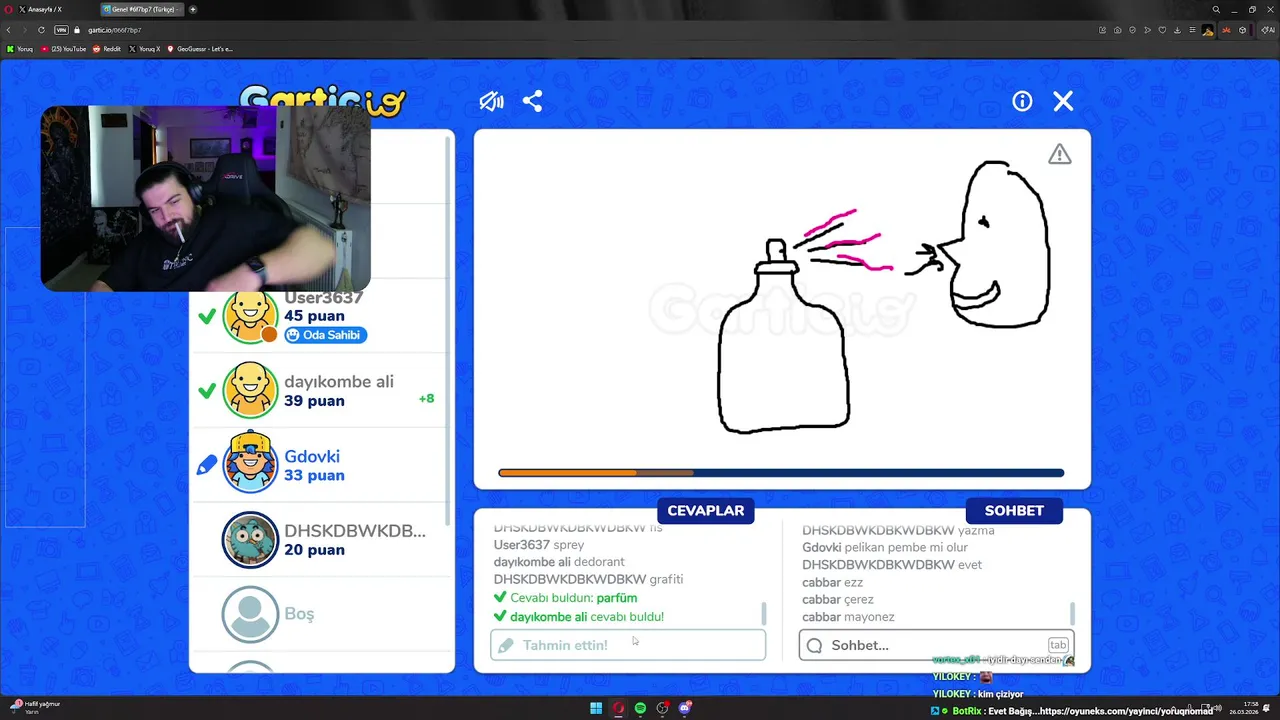Open the CEVAPLAR answers tab

pos(706,510)
